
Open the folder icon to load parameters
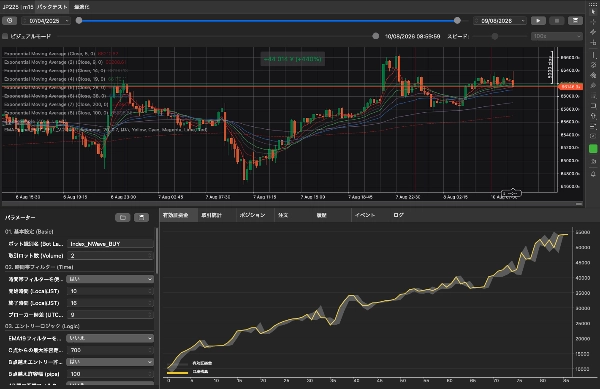point(122,218)
